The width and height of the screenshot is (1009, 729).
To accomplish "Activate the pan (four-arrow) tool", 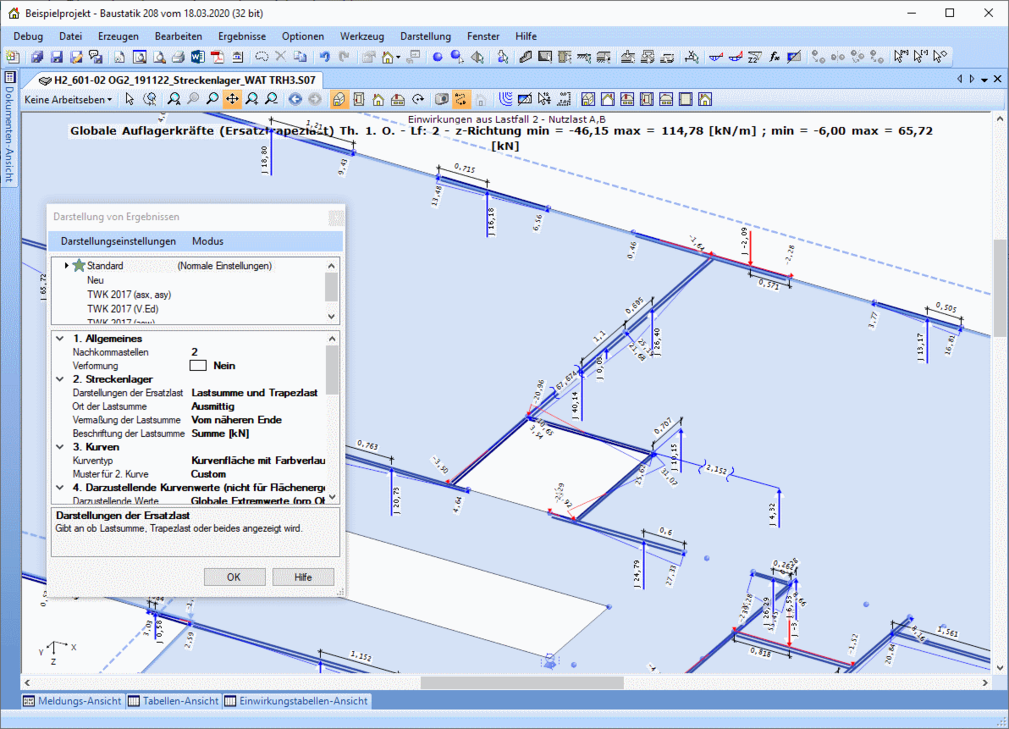I will click(232, 99).
